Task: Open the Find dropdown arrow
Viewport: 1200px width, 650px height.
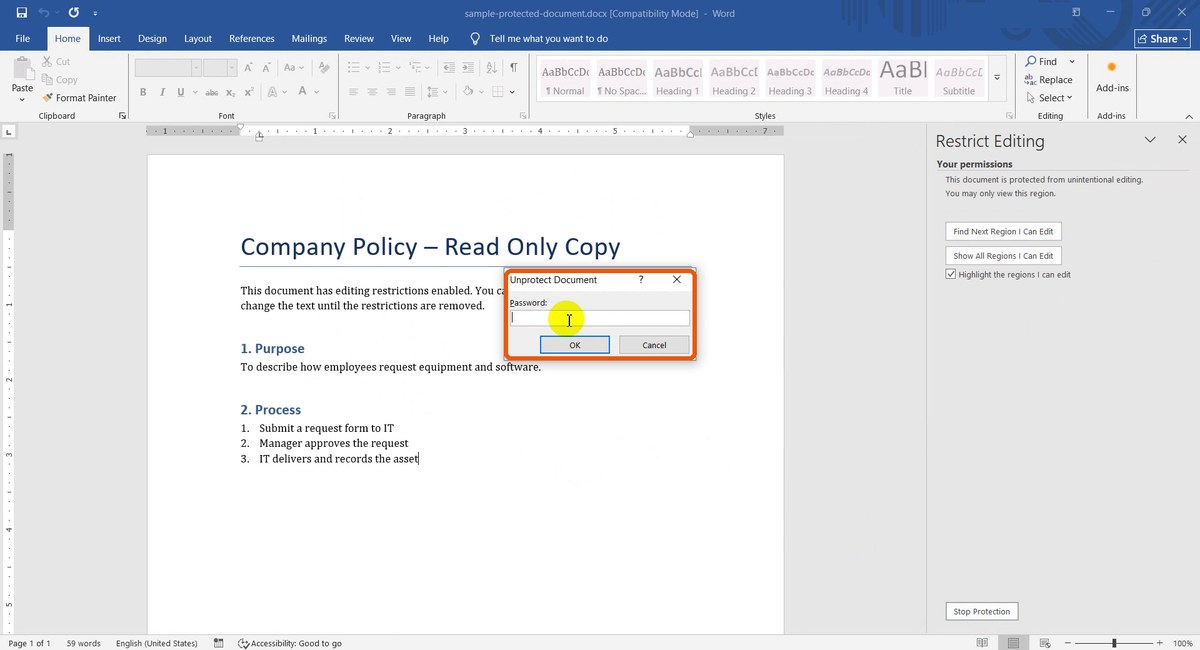Action: pos(1072,62)
